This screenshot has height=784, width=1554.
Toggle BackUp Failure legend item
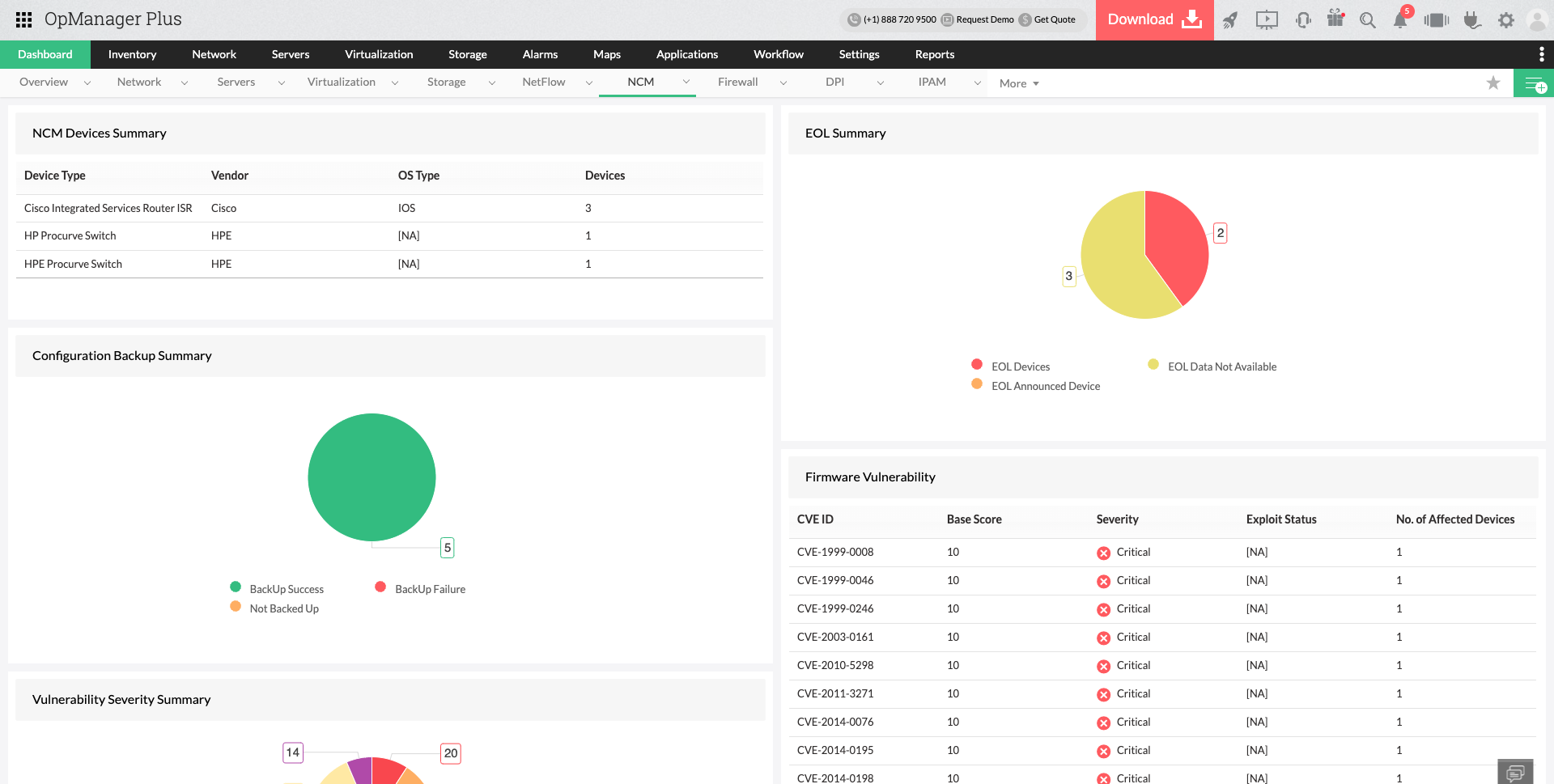[420, 589]
